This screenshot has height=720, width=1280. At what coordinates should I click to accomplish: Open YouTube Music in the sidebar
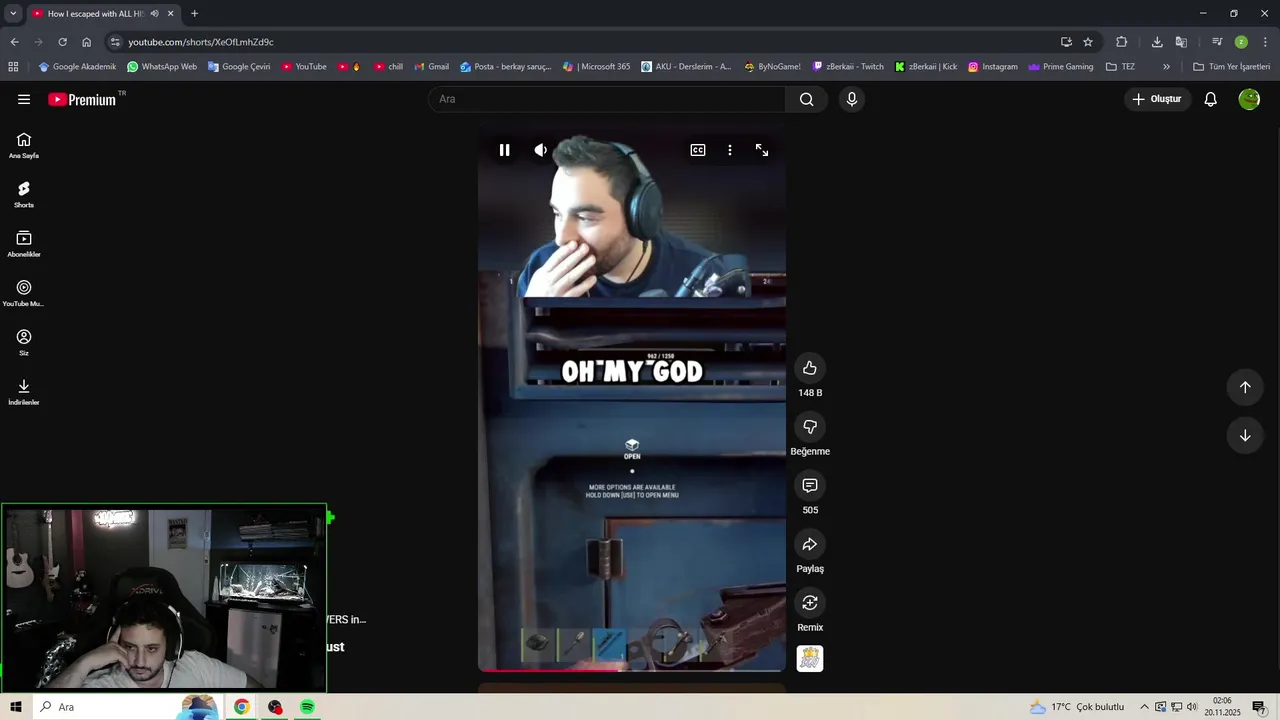pos(24,293)
